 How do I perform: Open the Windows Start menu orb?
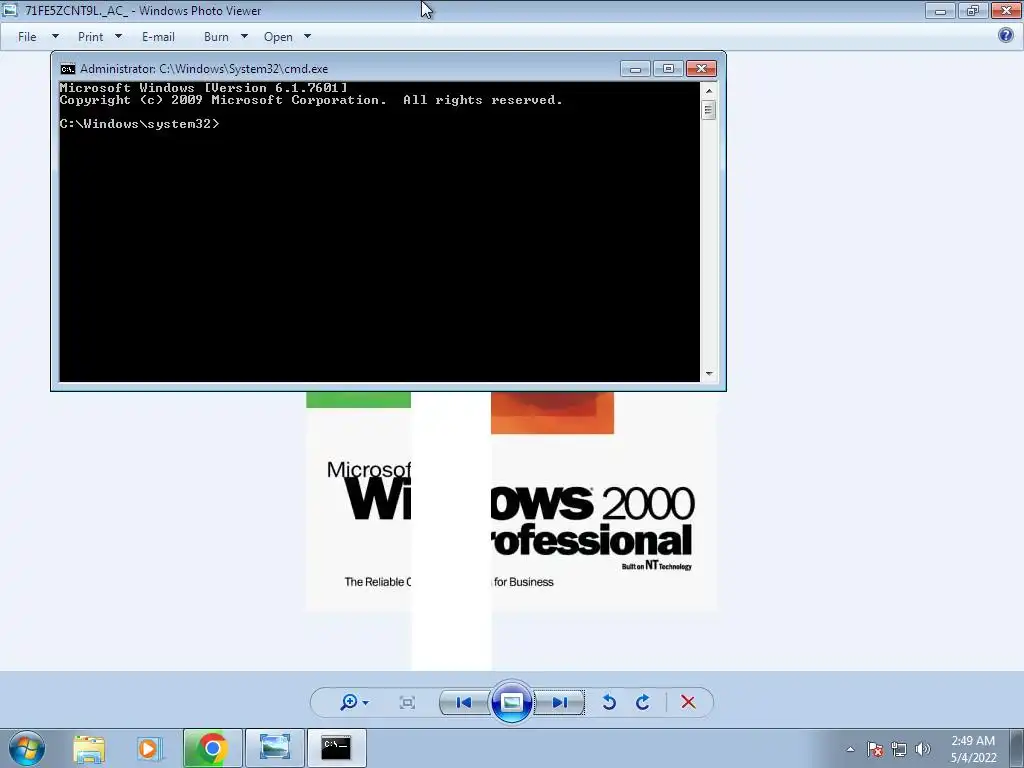pyautogui.click(x=27, y=748)
